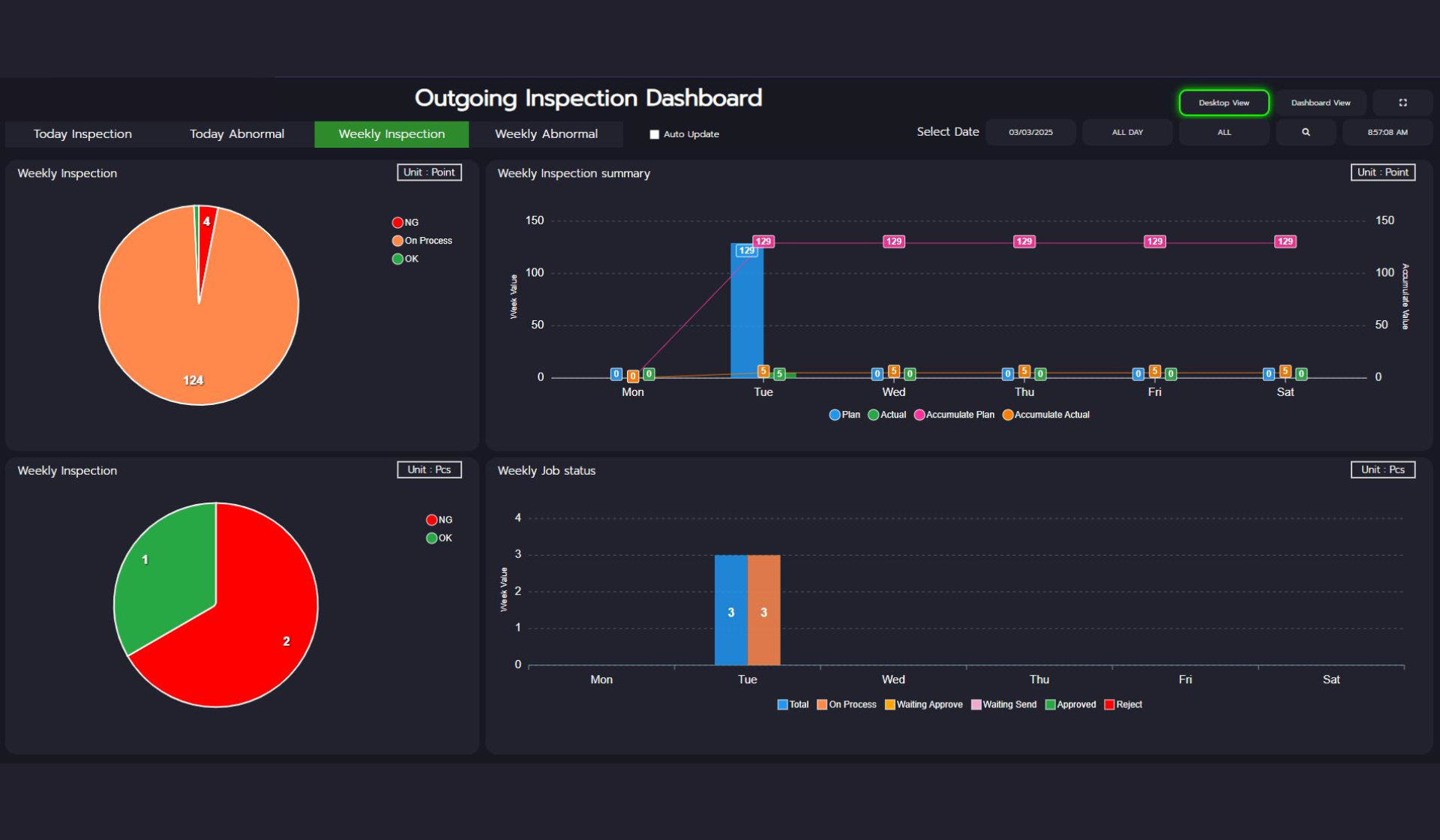The height and width of the screenshot is (840, 1440).
Task: Open the date picker showing 03/03/2025
Action: click(x=1030, y=132)
